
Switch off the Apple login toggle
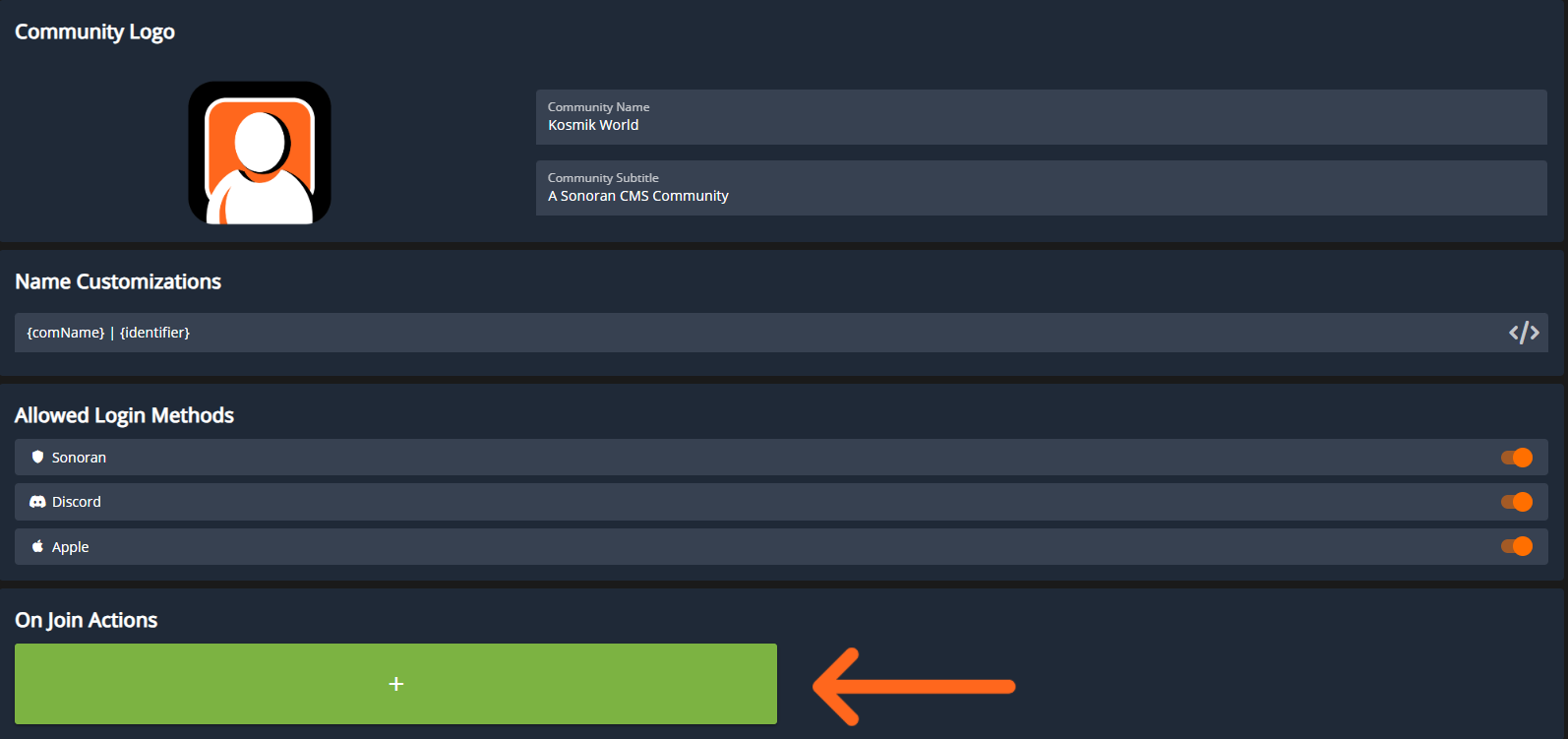click(1516, 546)
